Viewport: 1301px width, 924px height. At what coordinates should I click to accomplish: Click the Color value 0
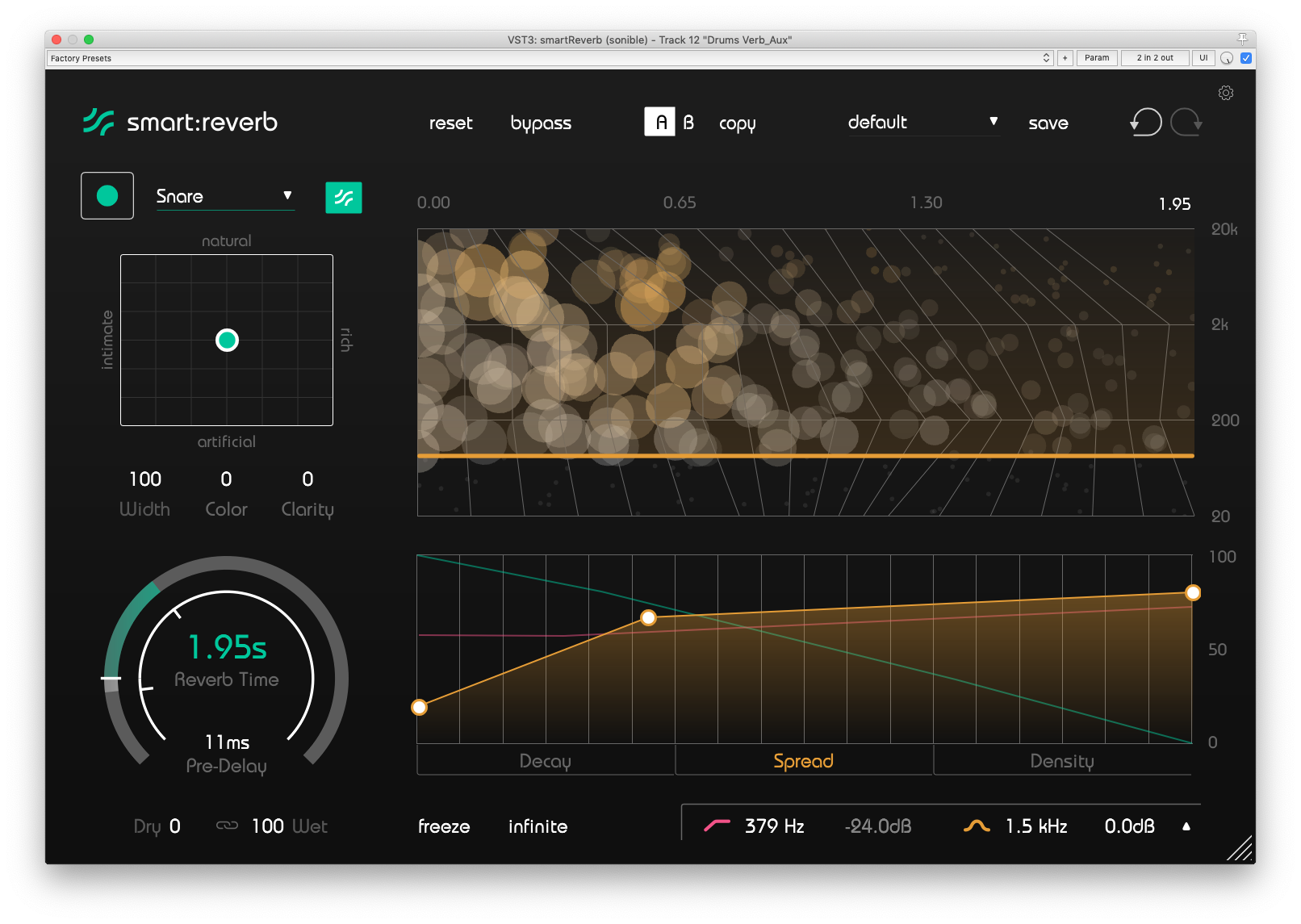click(x=226, y=479)
